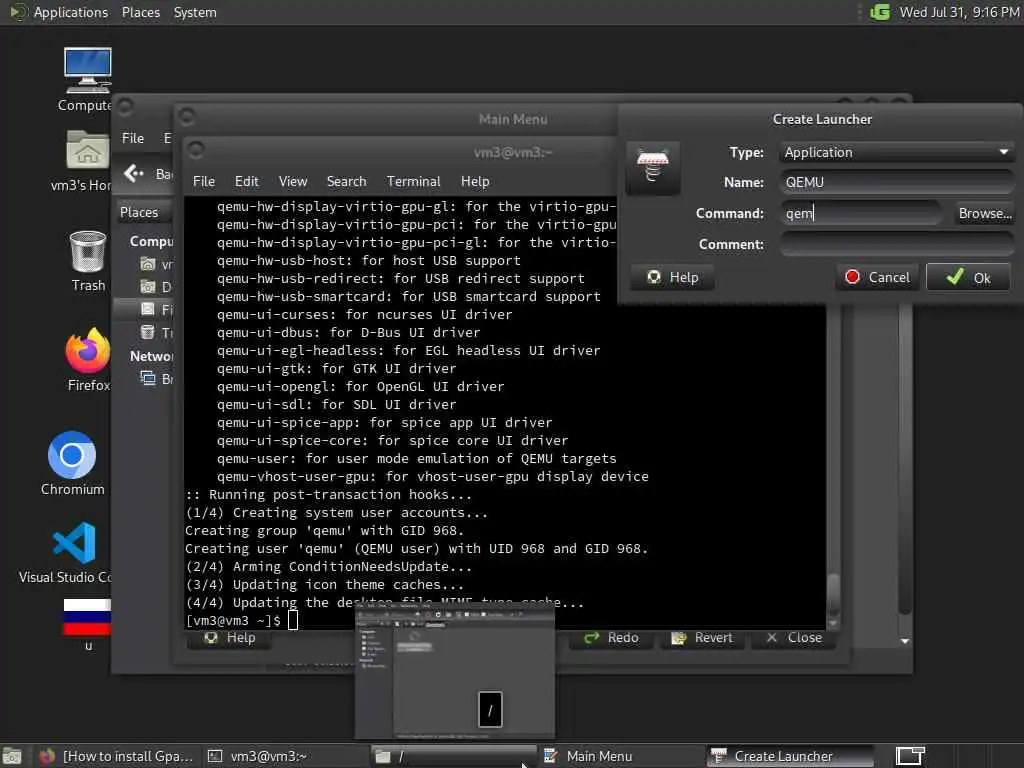Click the Main Menu window titlebar menu button

click(187, 117)
